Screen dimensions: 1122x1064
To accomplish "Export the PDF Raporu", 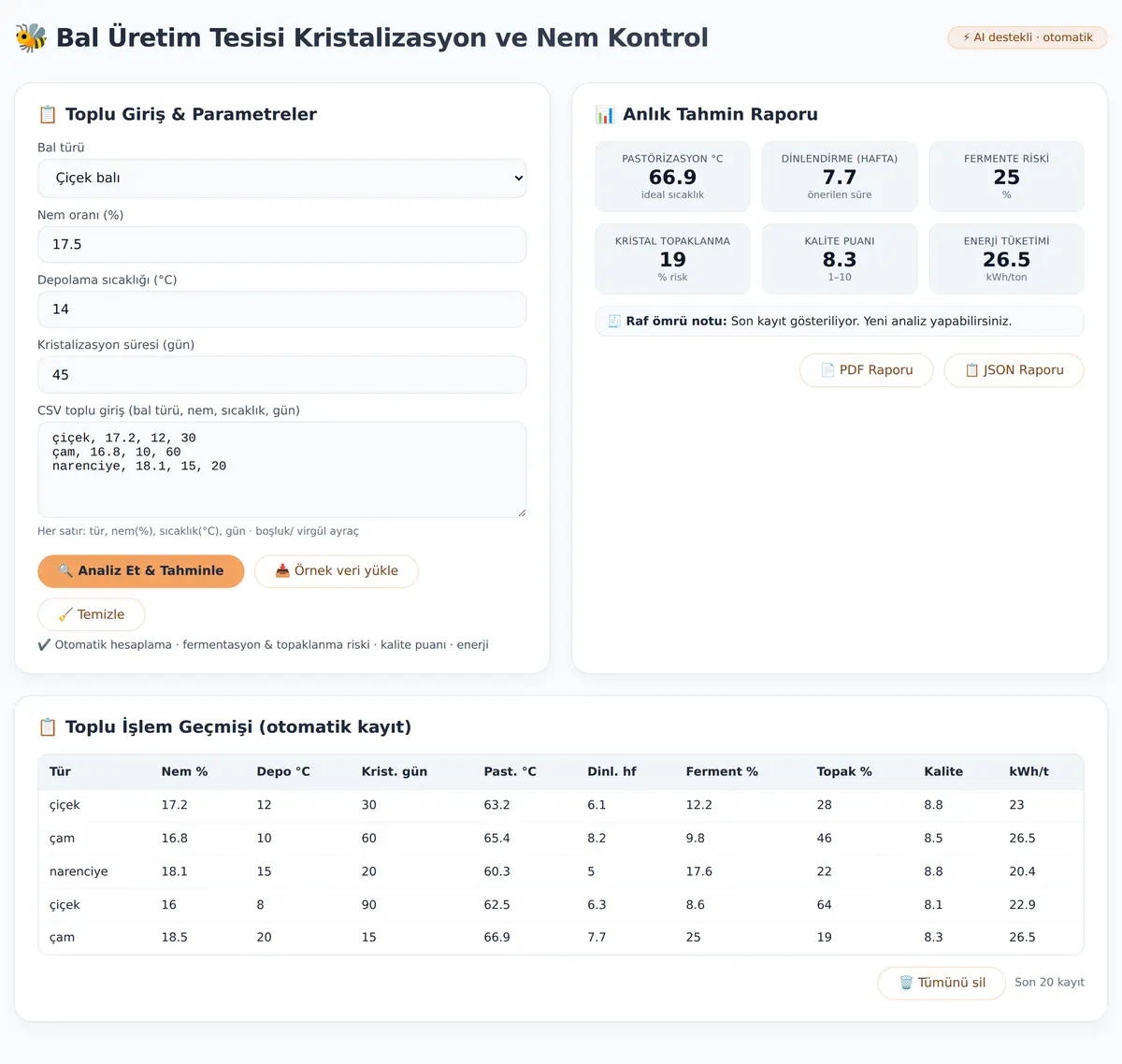I will [x=867, y=370].
